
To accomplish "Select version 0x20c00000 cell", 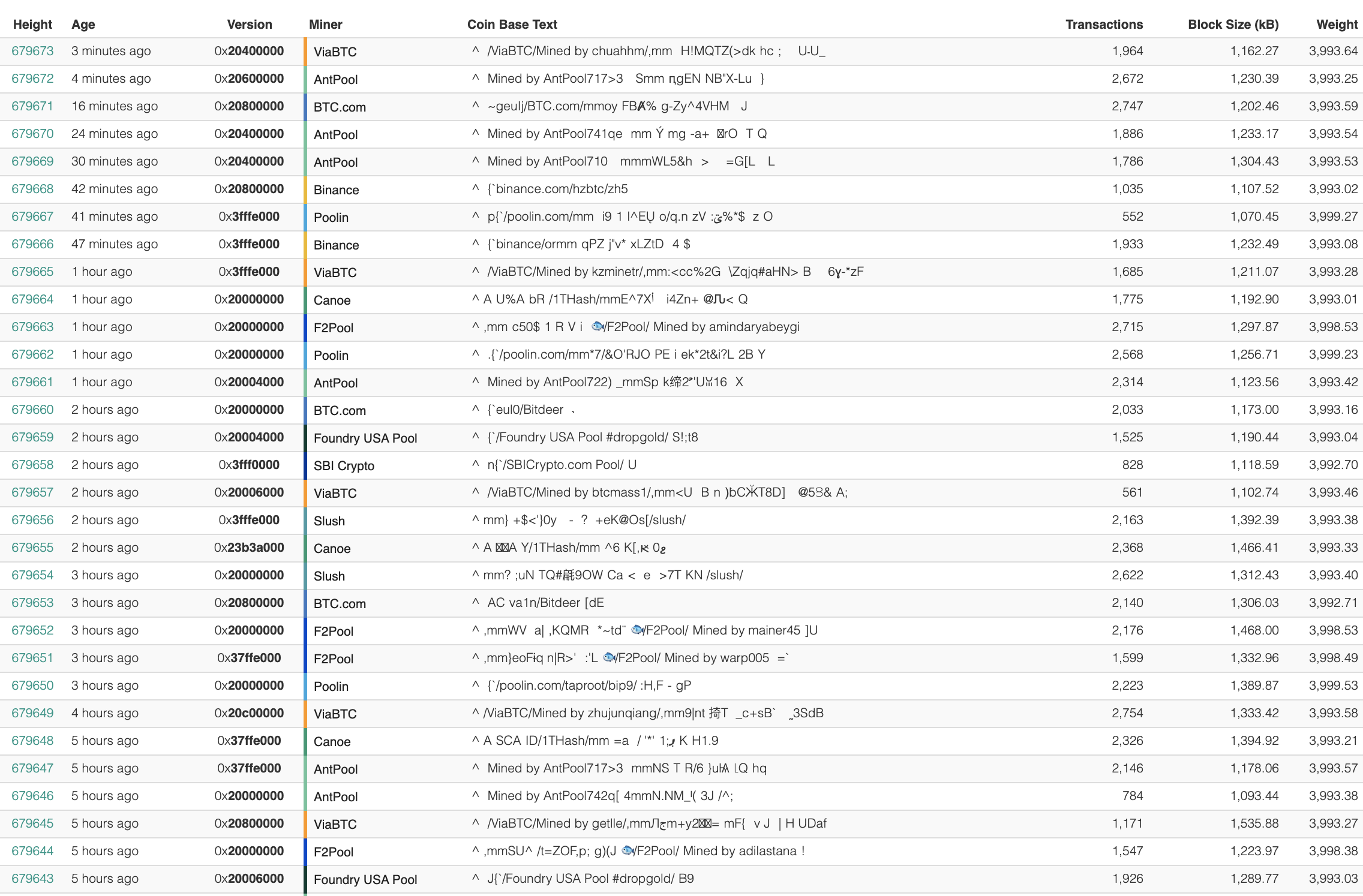I will (x=249, y=713).
